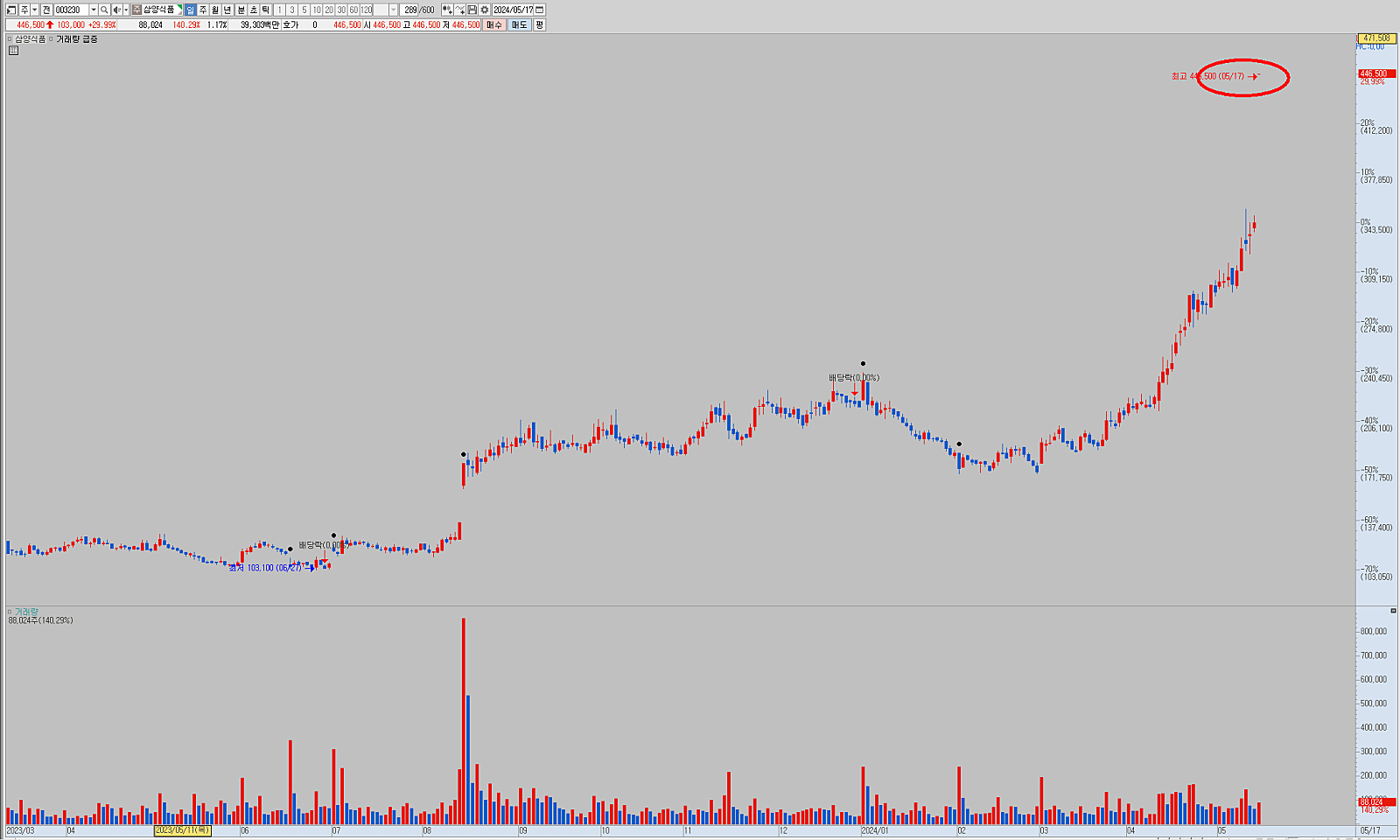Click the small icon at volume panel corner

pos(1393,611)
